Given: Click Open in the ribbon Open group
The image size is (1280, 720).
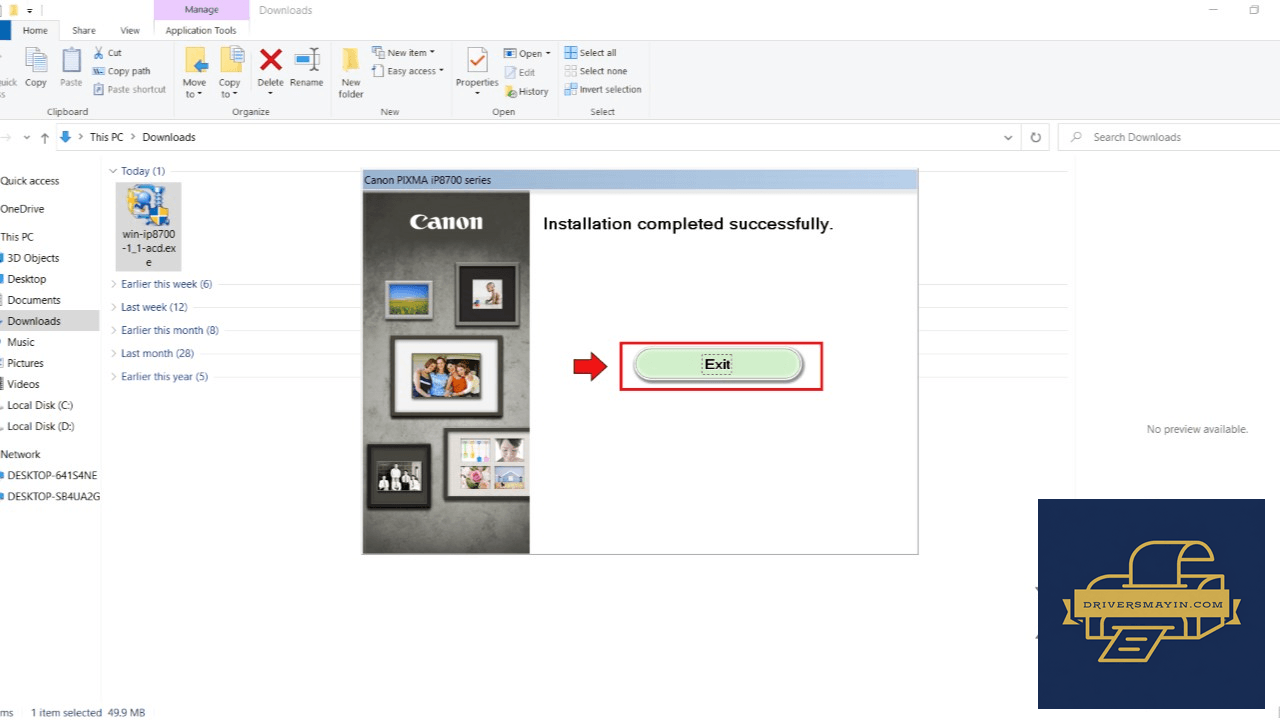Looking at the screenshot, I should [527, 53].
